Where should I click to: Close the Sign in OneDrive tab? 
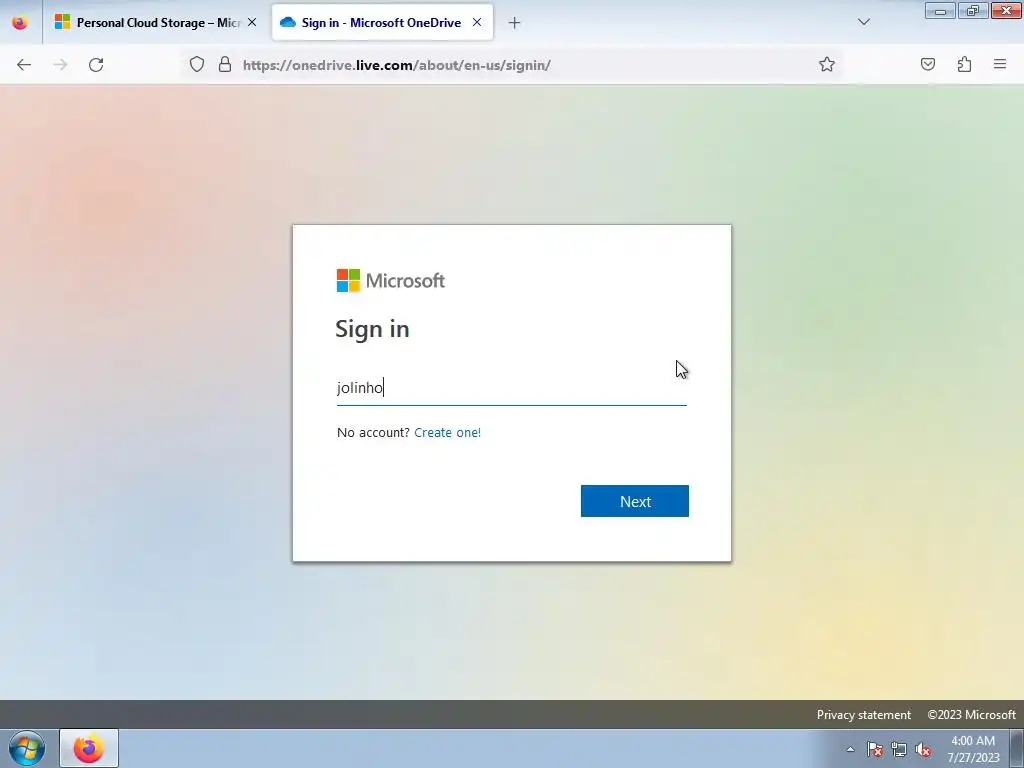tap(477, 22)
